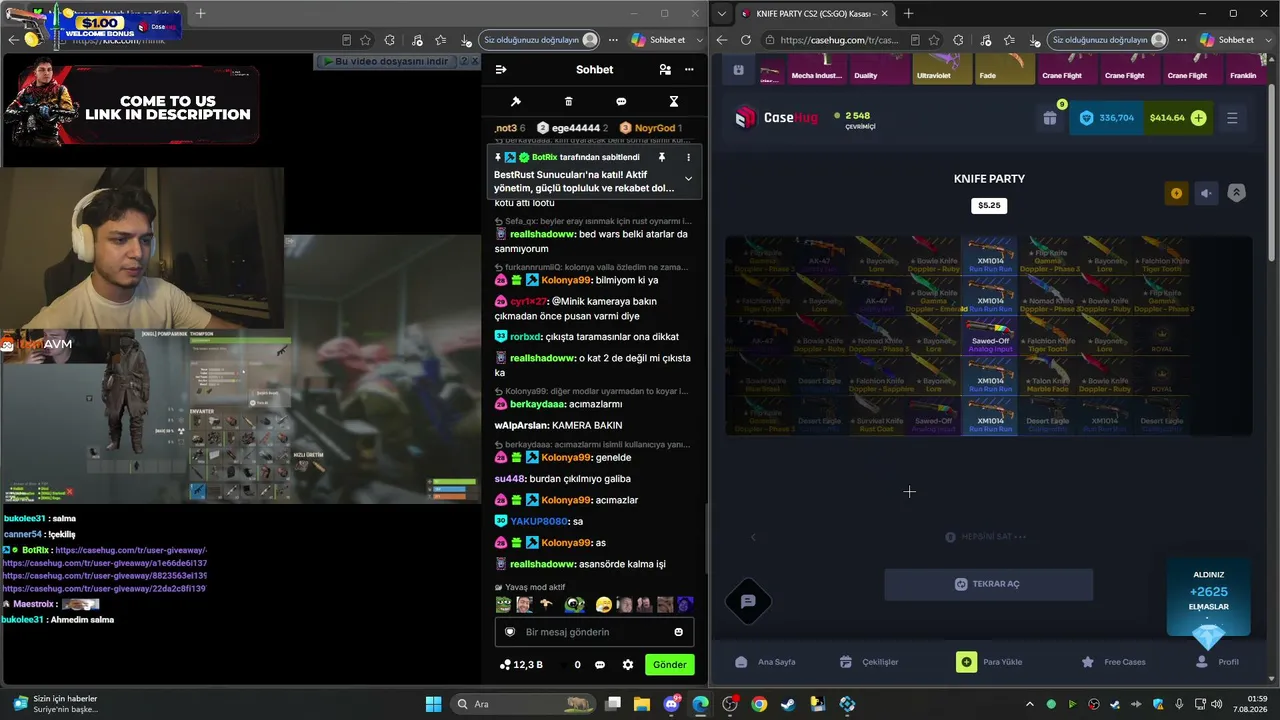Click the 336,704 diamonds balance
The width and height of the screenshot is (1280, 720).
[x=1107, y=118]
